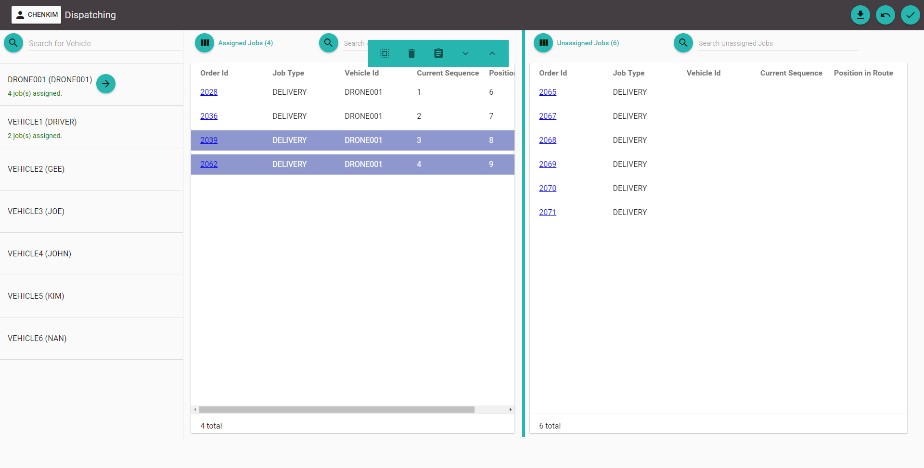Screen dimensions: 924x468
Task: Click the scrollbar left arrow in assigned table
Action: [x=195, y=410]
